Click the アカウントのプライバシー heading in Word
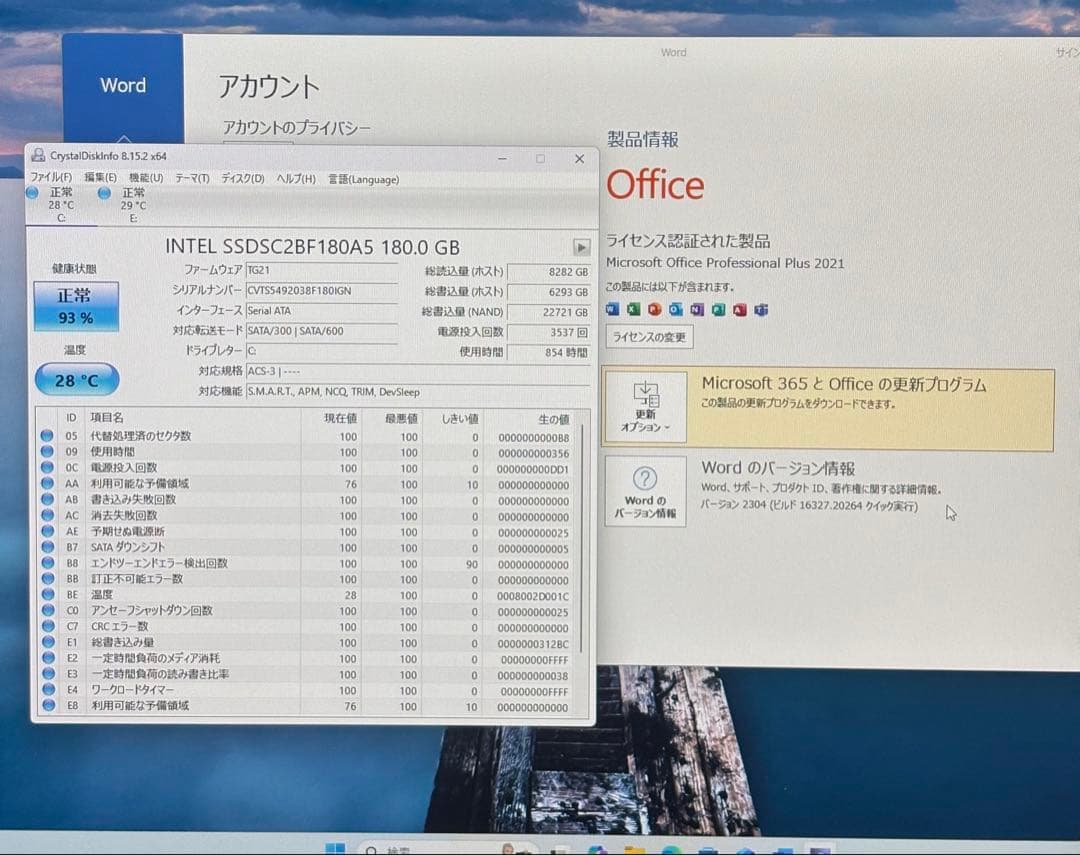The image size is (1080, 855). pos(296,127)
